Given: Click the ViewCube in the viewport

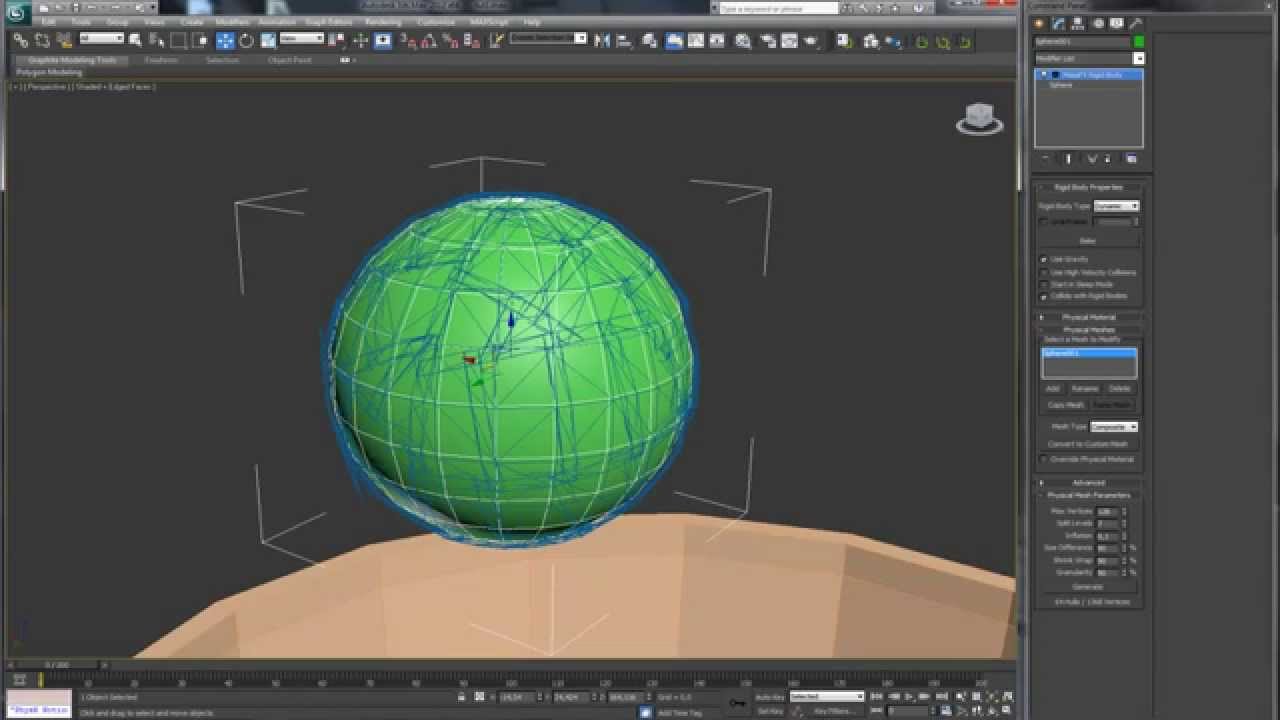Looking at the screenshot, I should pos(979,118).
